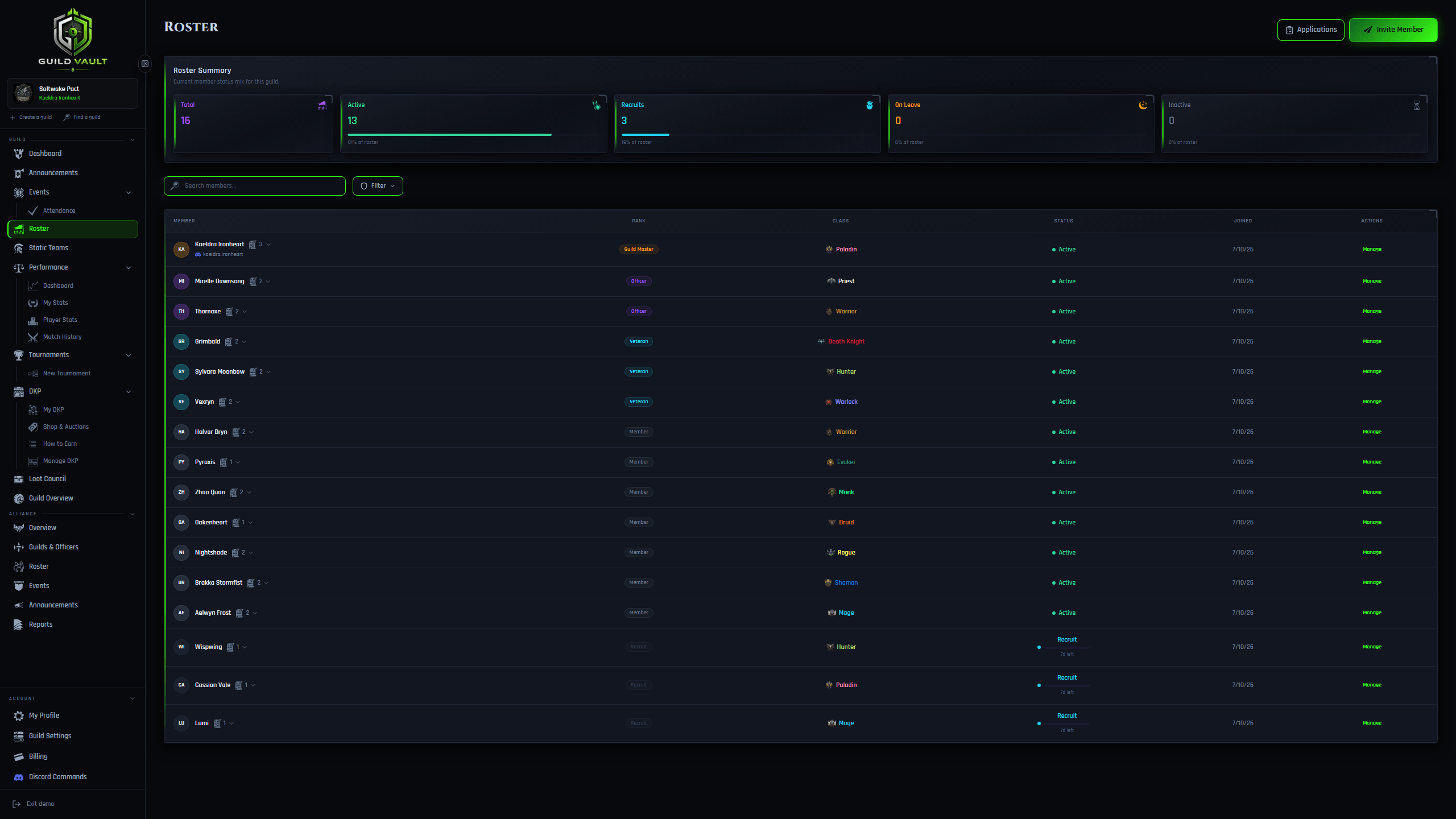Open My Profile settings

[73, 715]
